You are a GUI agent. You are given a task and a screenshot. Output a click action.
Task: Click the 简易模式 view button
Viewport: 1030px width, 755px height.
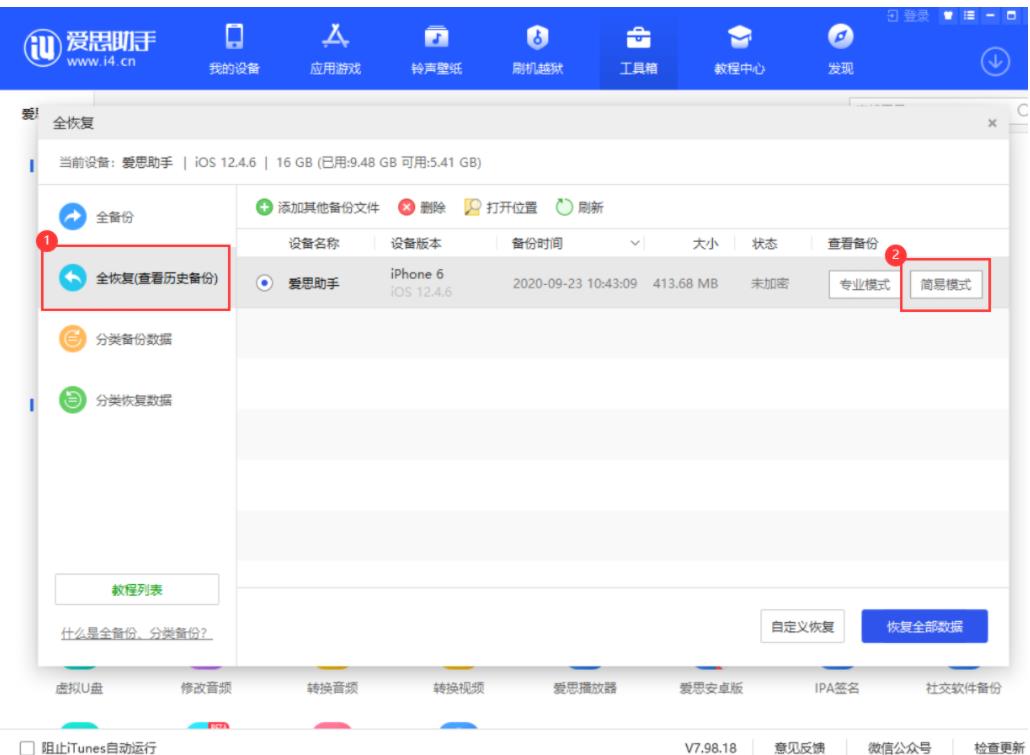tap(945, 284)
